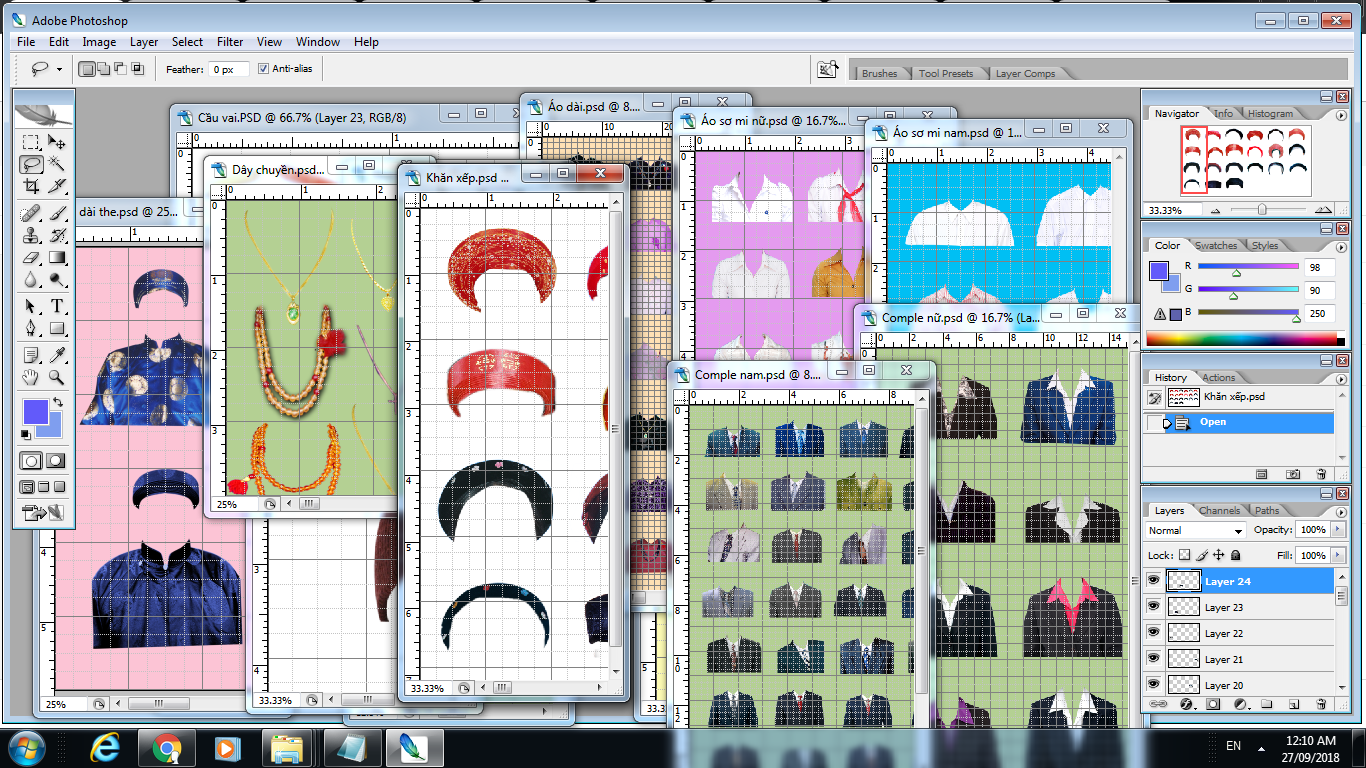
Task: Select the Slice tool
Action: [x=57, y=186]
